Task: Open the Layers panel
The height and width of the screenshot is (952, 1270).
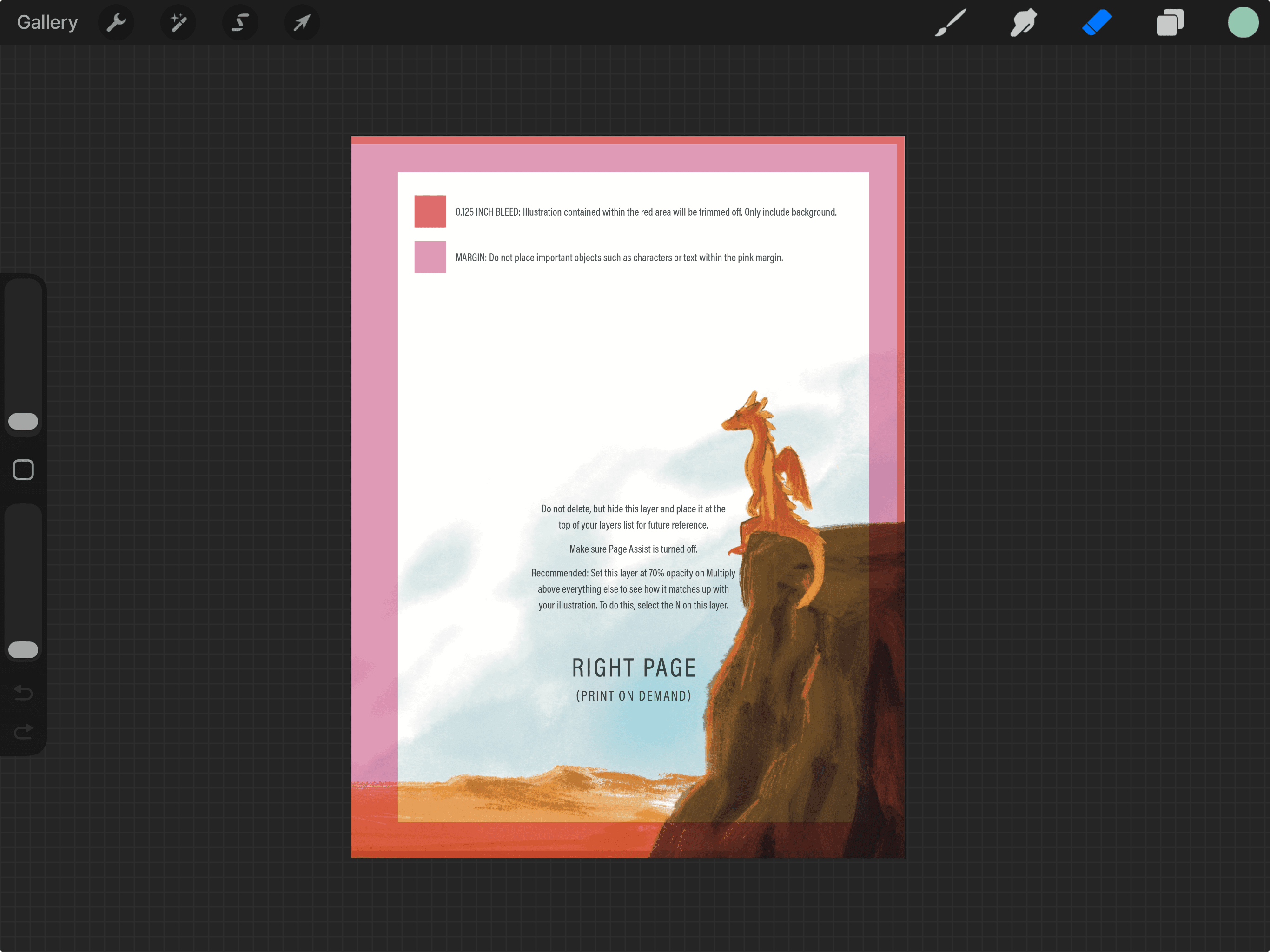Action: pos(1170,22)
